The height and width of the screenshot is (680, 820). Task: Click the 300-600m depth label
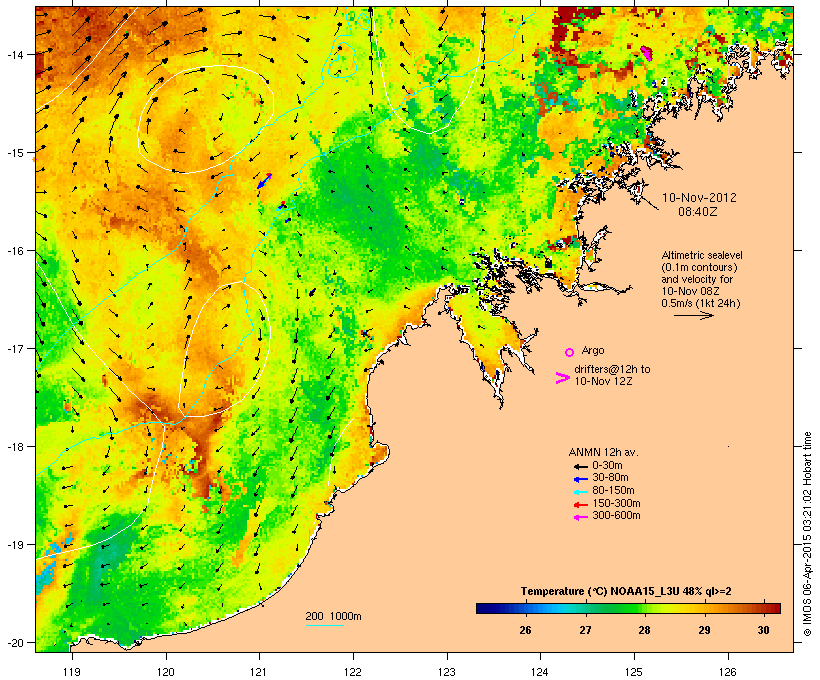pyautogui.click(x=616, y=516)
